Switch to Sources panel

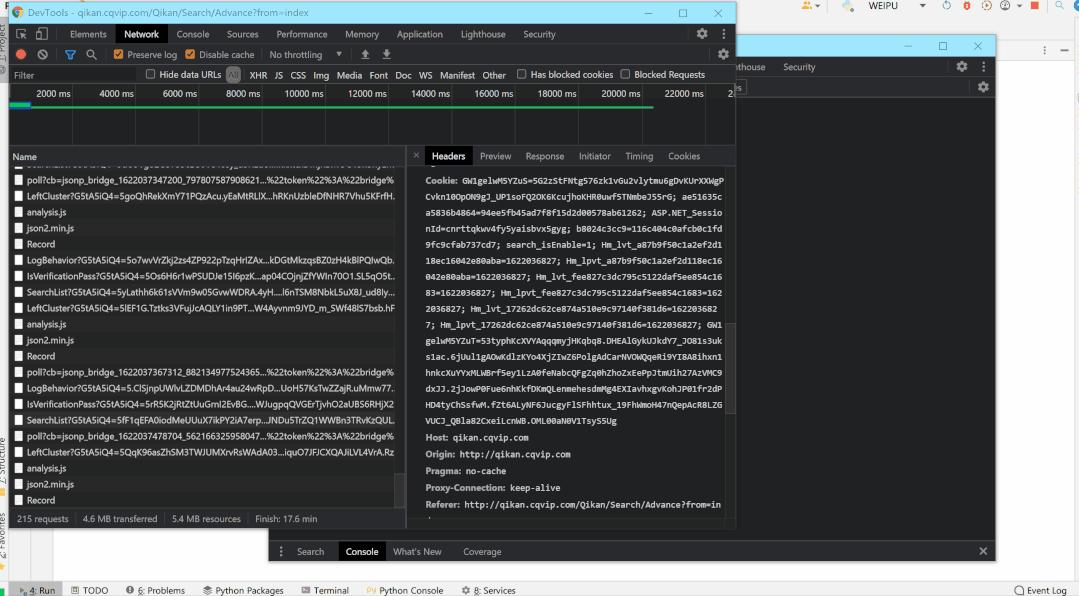[243, 34]
